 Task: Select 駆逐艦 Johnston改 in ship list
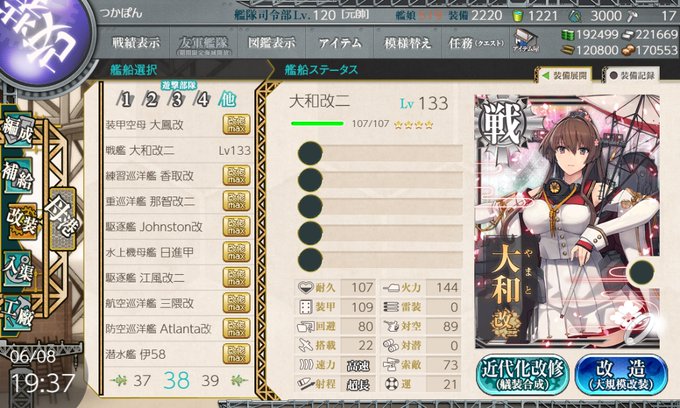pos(178,227)
